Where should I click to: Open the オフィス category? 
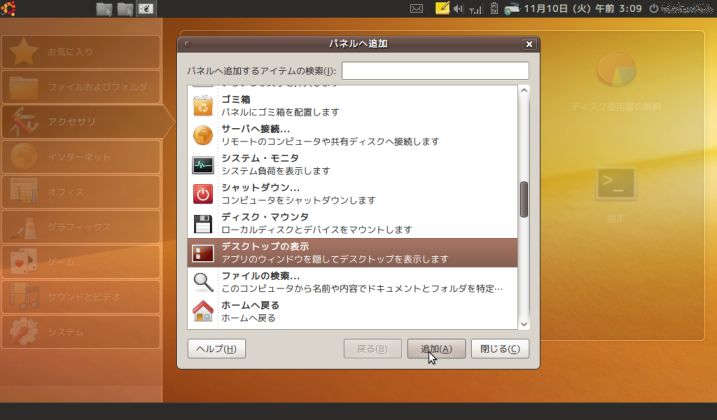[x=81, y=192]
